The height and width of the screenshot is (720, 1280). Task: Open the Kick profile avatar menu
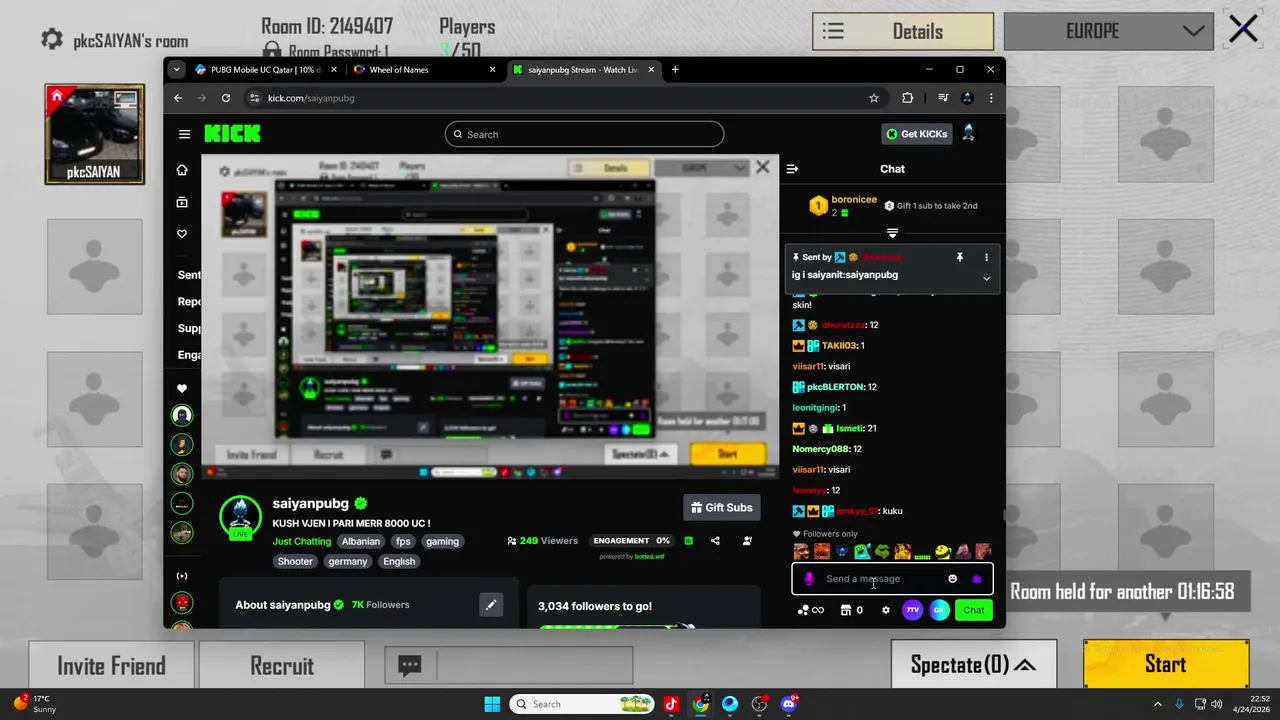(x=968, y=134)
